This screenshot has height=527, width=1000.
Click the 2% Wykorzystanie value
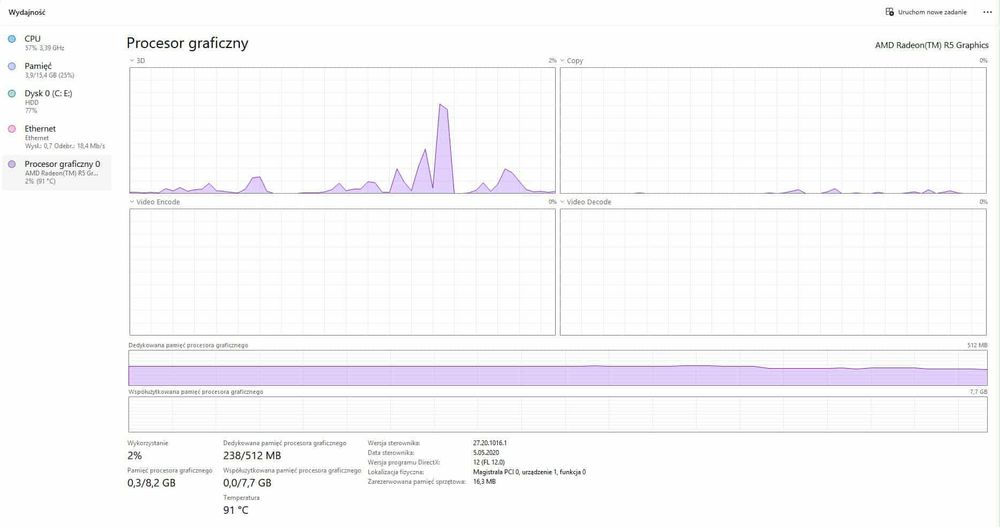click(x=135, y=456)
